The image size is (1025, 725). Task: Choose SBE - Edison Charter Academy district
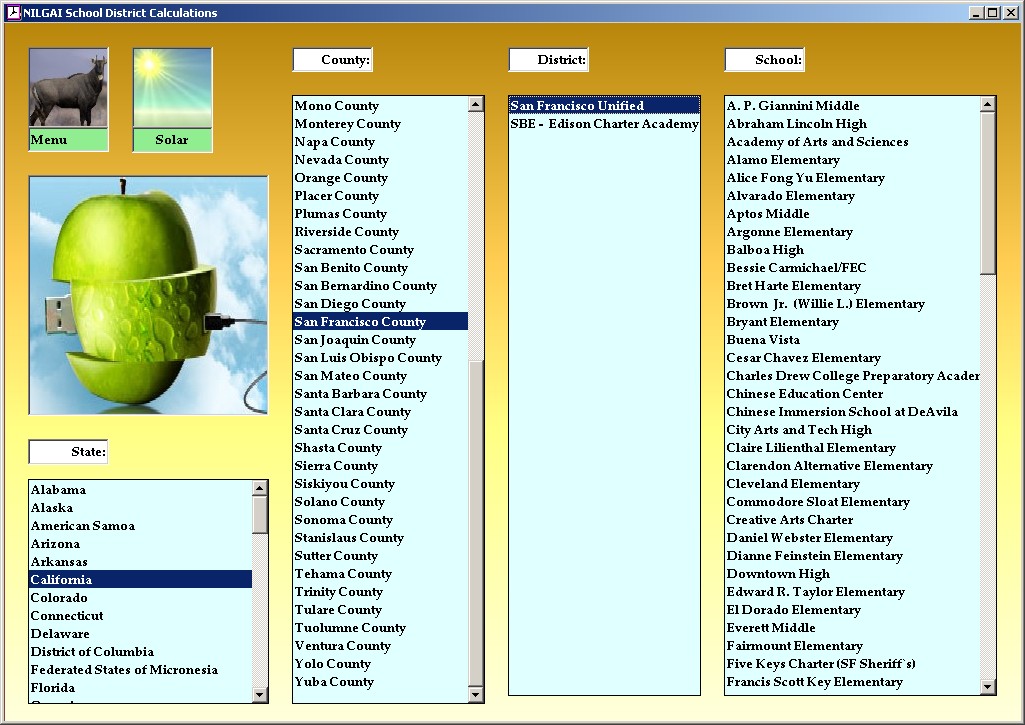604,124
